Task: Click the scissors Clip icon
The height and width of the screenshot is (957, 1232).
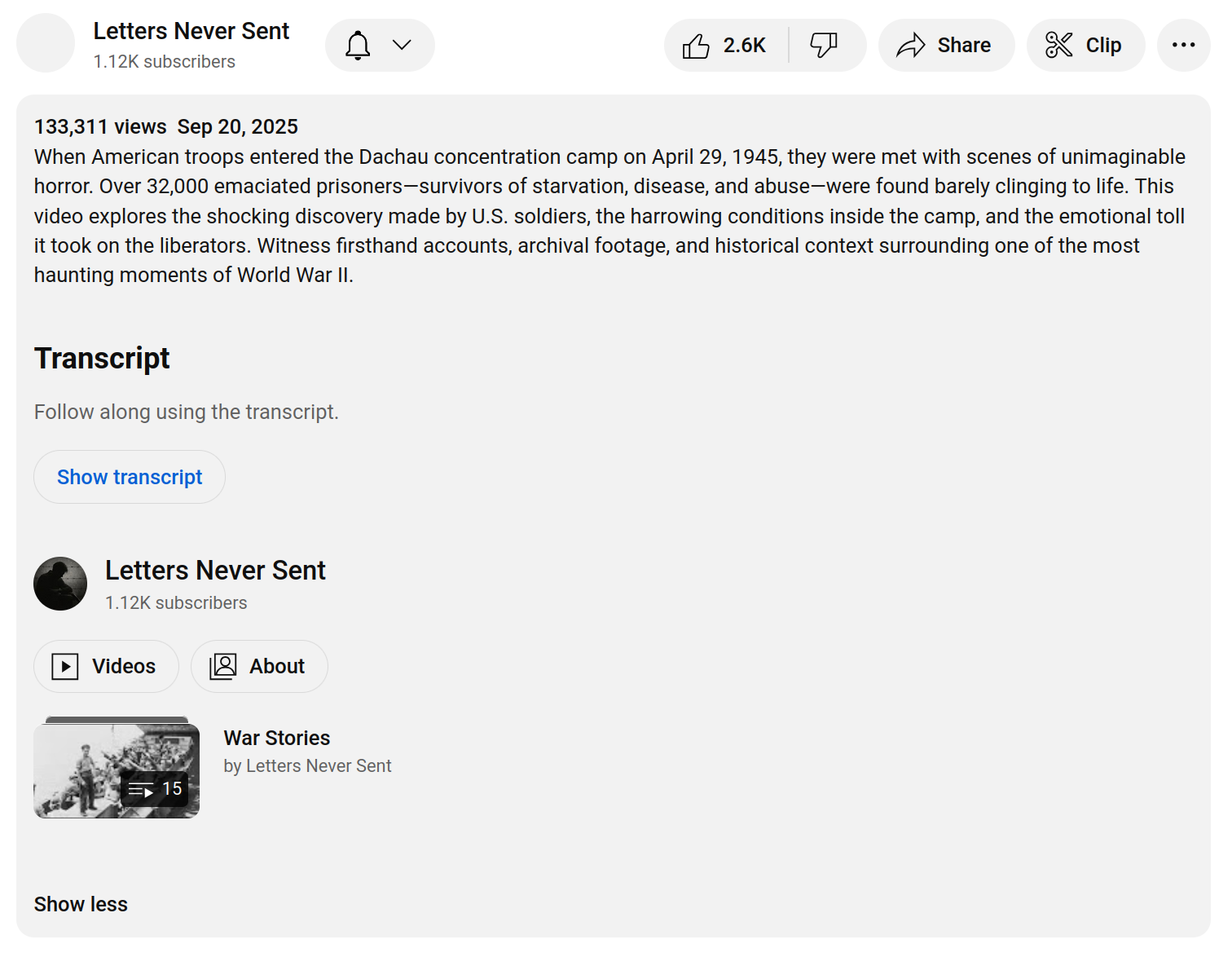Action: point(1058,45)
